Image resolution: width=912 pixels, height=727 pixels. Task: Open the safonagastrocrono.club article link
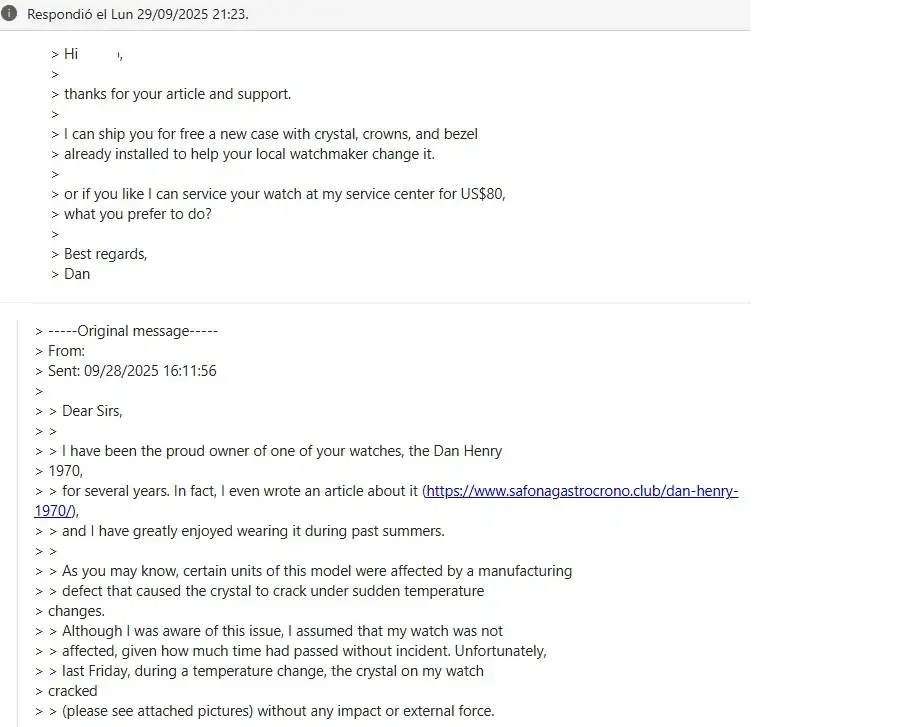pos(582,491)
